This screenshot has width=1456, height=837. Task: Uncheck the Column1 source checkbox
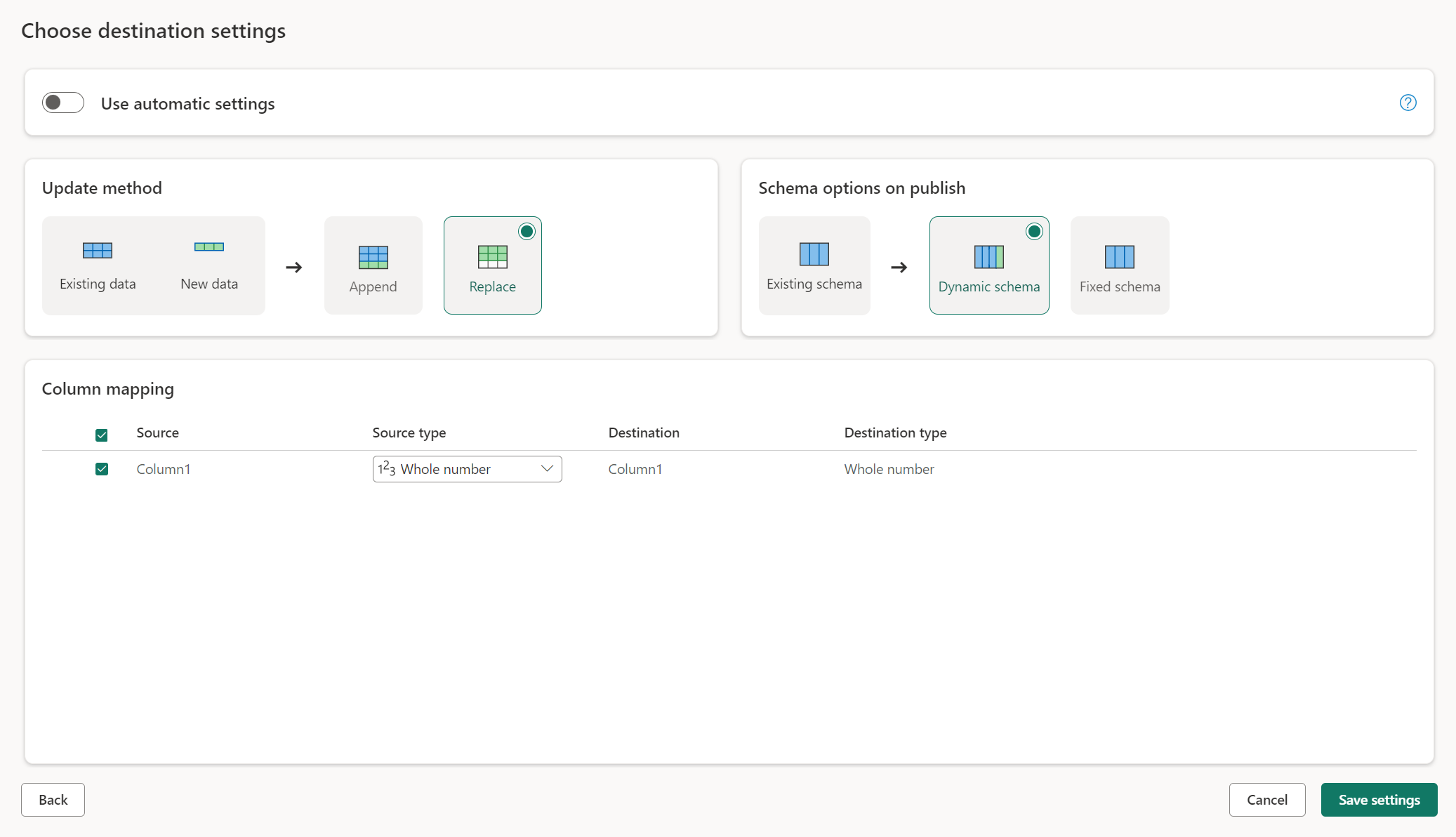[x=101, y=468]
